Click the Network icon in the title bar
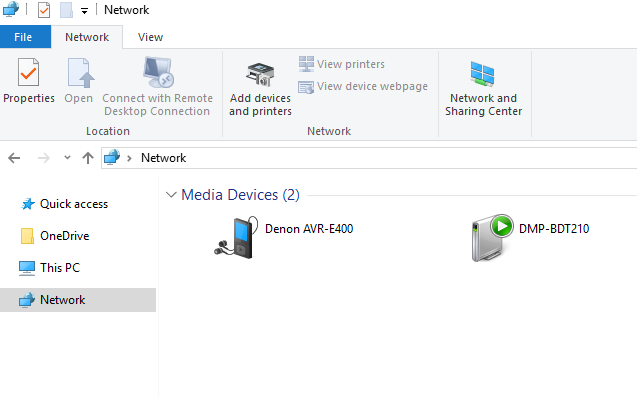The height and width of the screenshot is (397, 637). click(11, 9)
